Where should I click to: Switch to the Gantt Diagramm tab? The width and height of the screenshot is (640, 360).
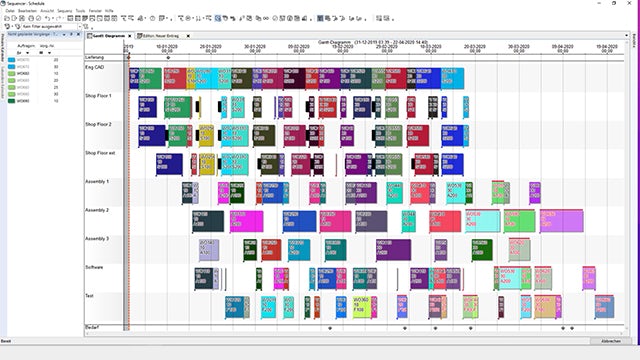[108, 36]
